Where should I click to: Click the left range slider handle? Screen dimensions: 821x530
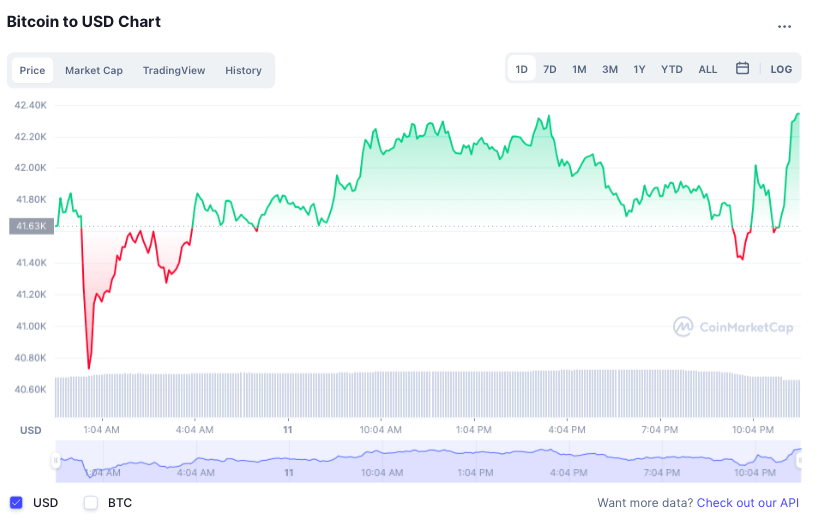coord(56,460)
